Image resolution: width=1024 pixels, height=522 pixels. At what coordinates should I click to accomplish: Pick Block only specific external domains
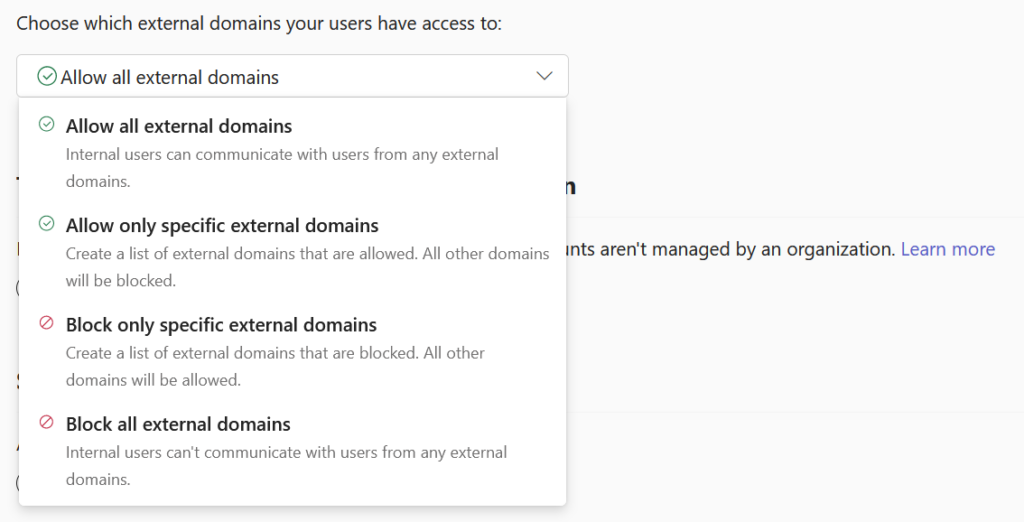(221, 325)
